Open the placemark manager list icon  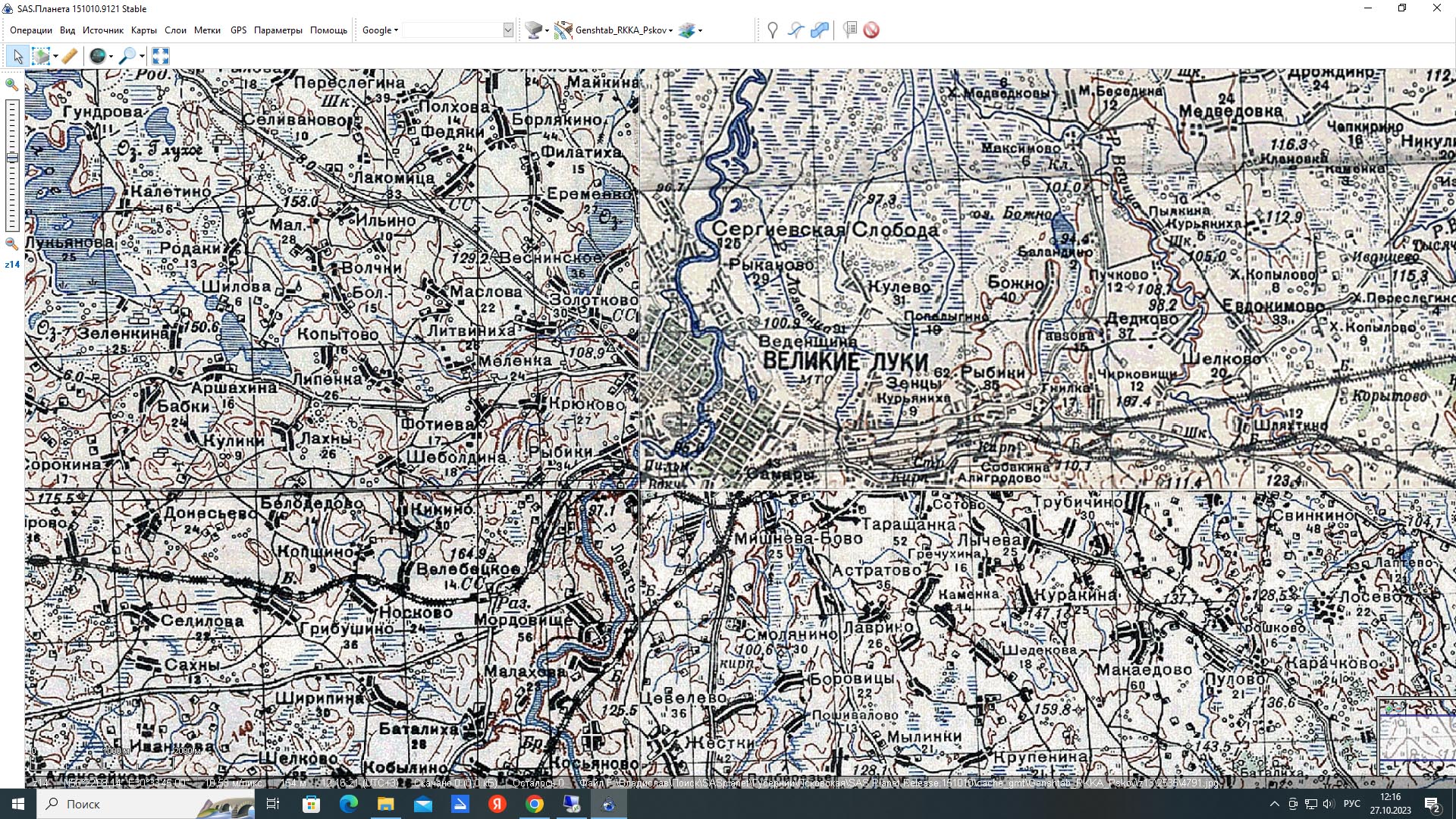point(850,30)
